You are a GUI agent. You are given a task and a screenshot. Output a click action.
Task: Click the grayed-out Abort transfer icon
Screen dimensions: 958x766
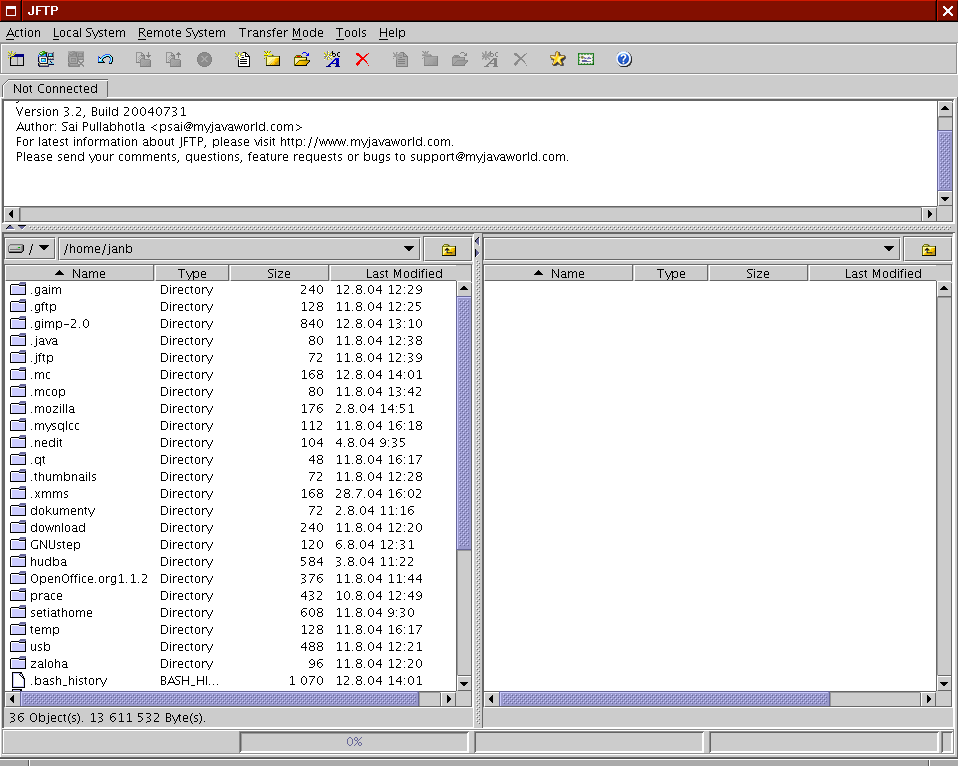204,59
